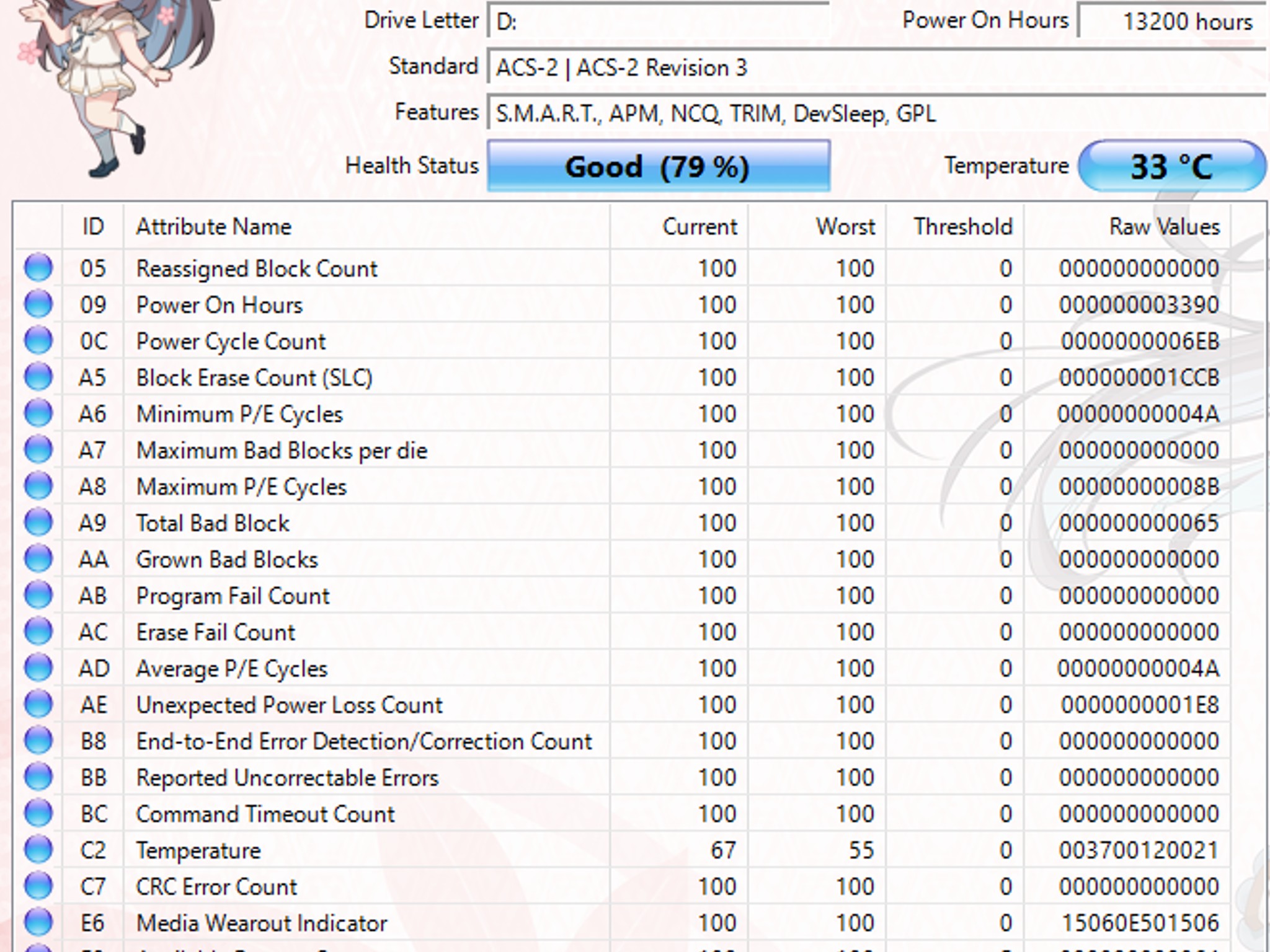The width and height of the screenshot is (1270, 952).
Task: Click the status orb for Power On Hours row
Action: (38, 304)
